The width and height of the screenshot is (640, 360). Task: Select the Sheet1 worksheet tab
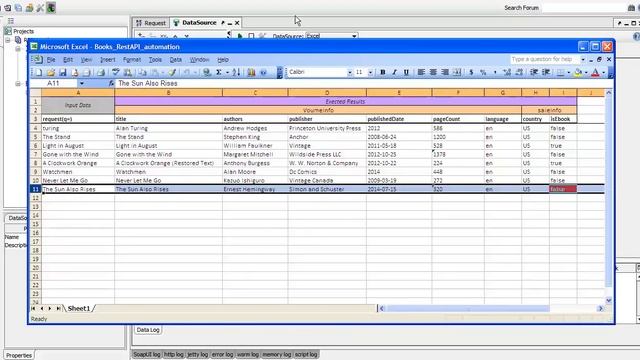(78, 309)
